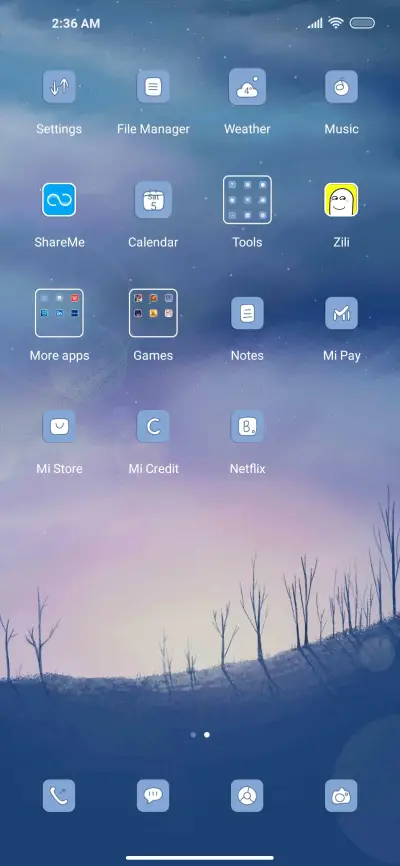Click the "Mi Credit" label text
Viewport: 400px width, 866px height.
153,469
